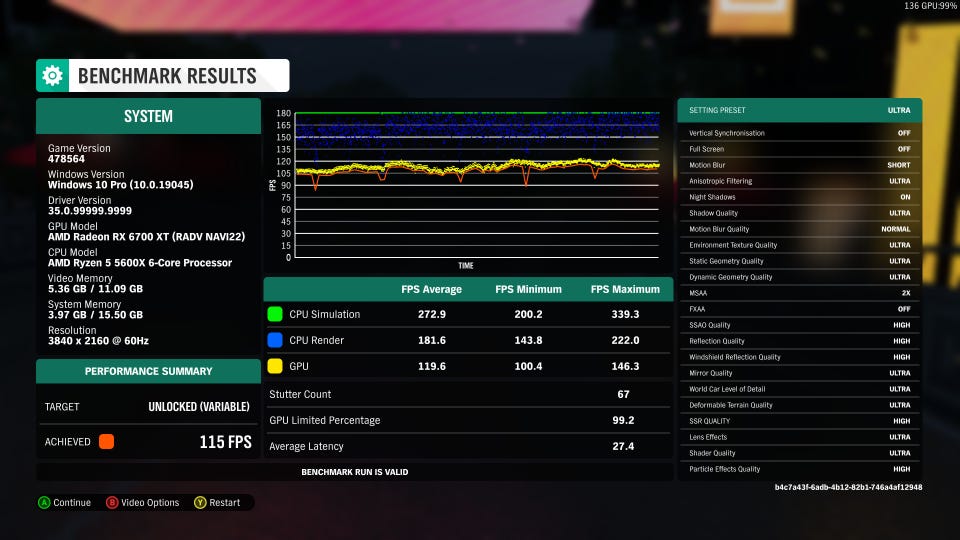Click the FXAA OFF value
The image size is (960, 540).
[904, 309]
